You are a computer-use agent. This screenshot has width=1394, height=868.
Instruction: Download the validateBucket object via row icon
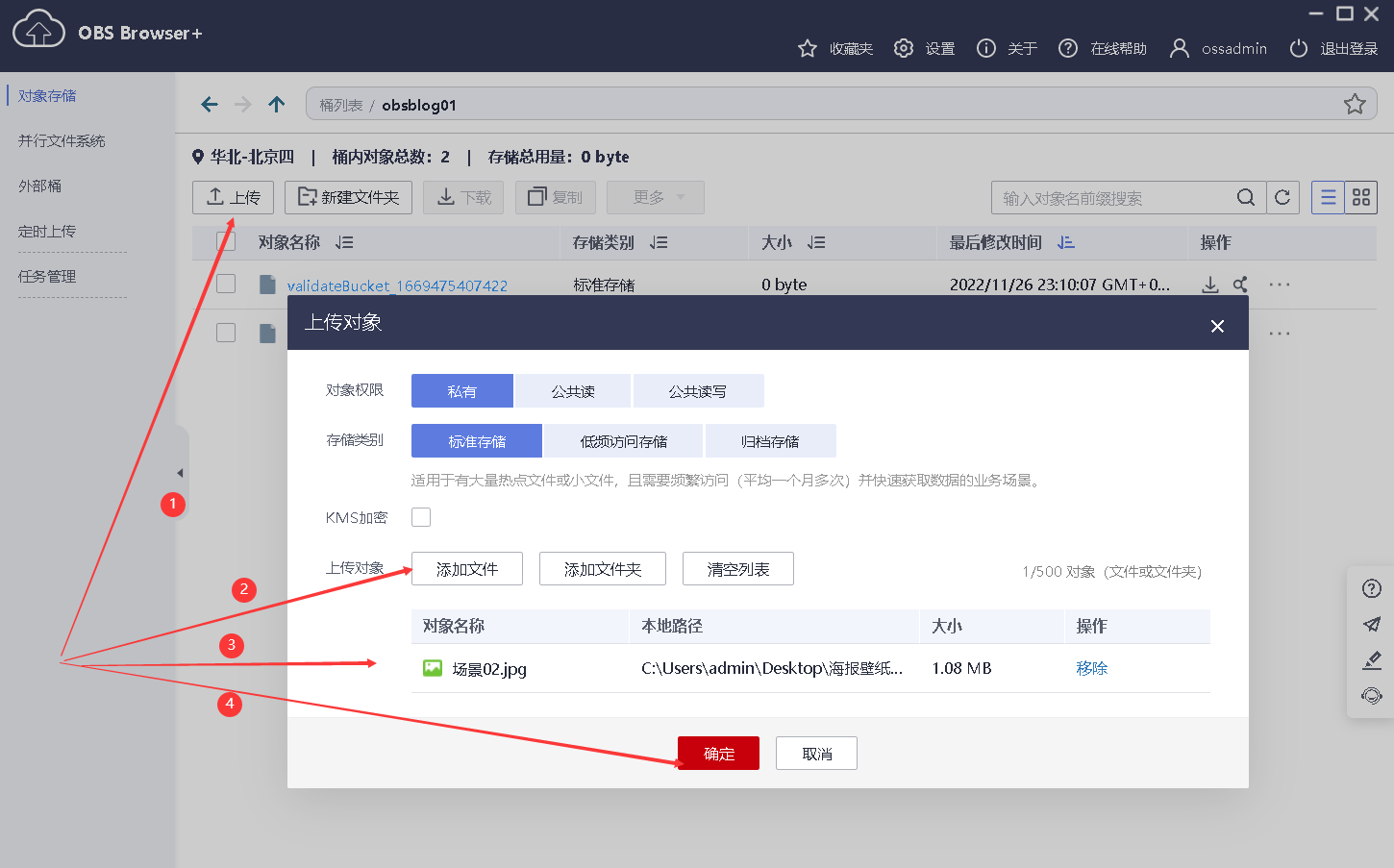[1210, 285]
